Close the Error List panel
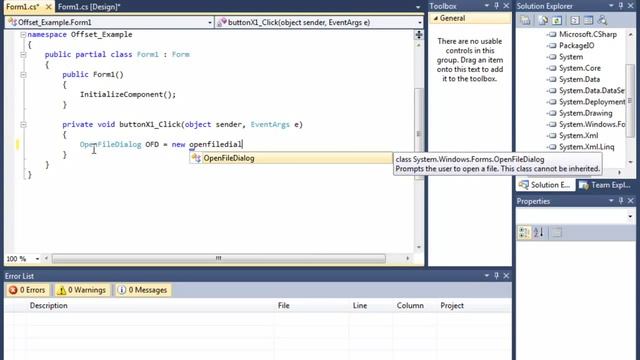Image resolution: width=640 pixels, height=360 pixels. point(507,276)
